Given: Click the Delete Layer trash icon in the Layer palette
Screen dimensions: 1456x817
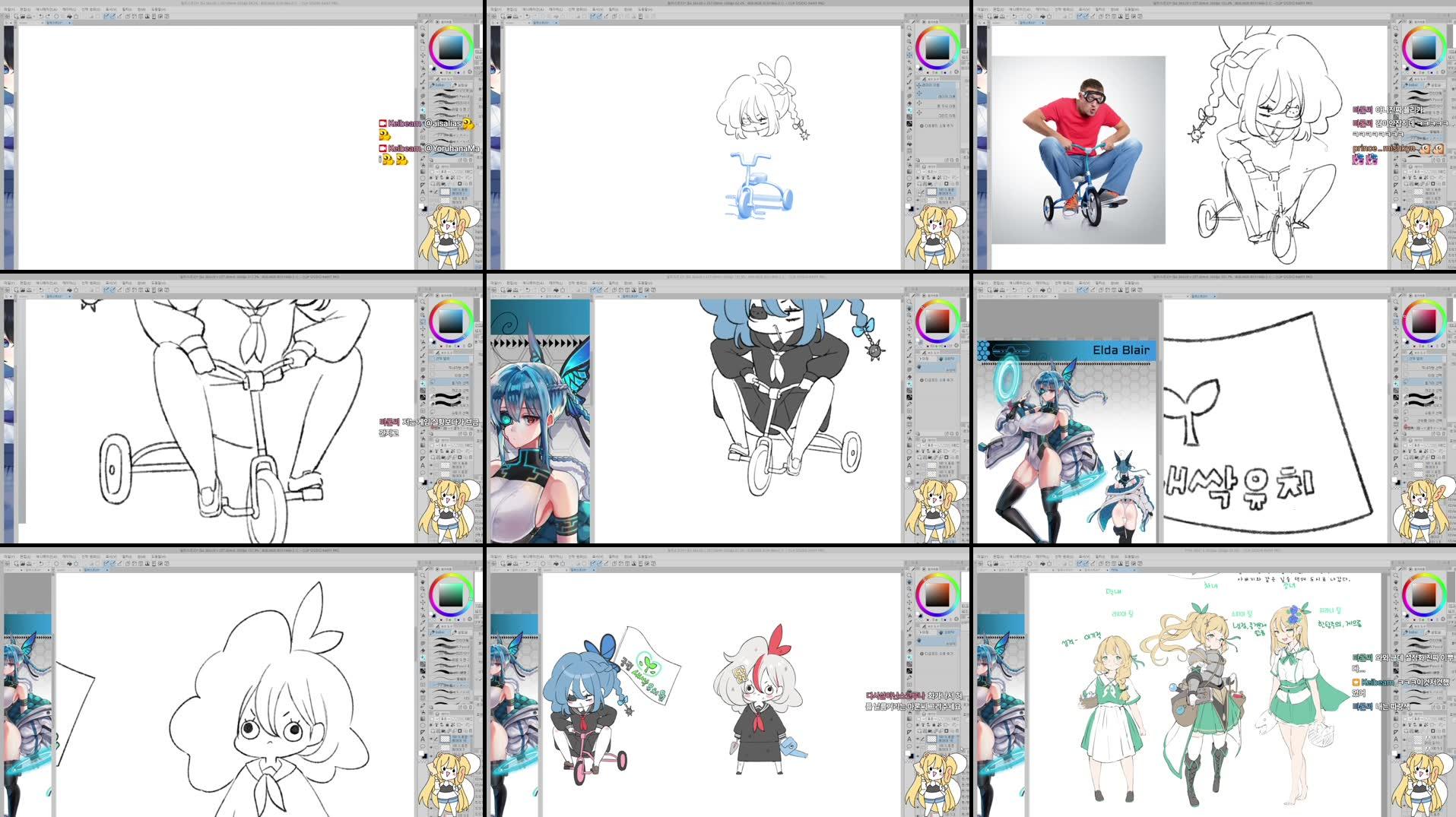Looking at the screenshot, I should pyautogui.click(x=469, y=183).
